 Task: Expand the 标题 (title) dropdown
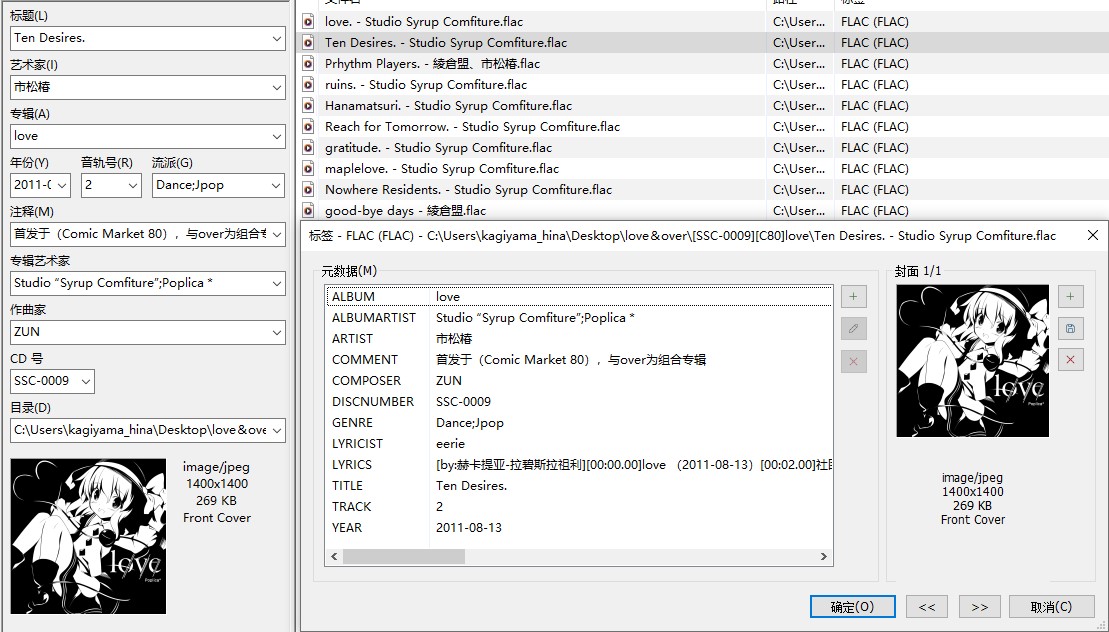(277, 38)
